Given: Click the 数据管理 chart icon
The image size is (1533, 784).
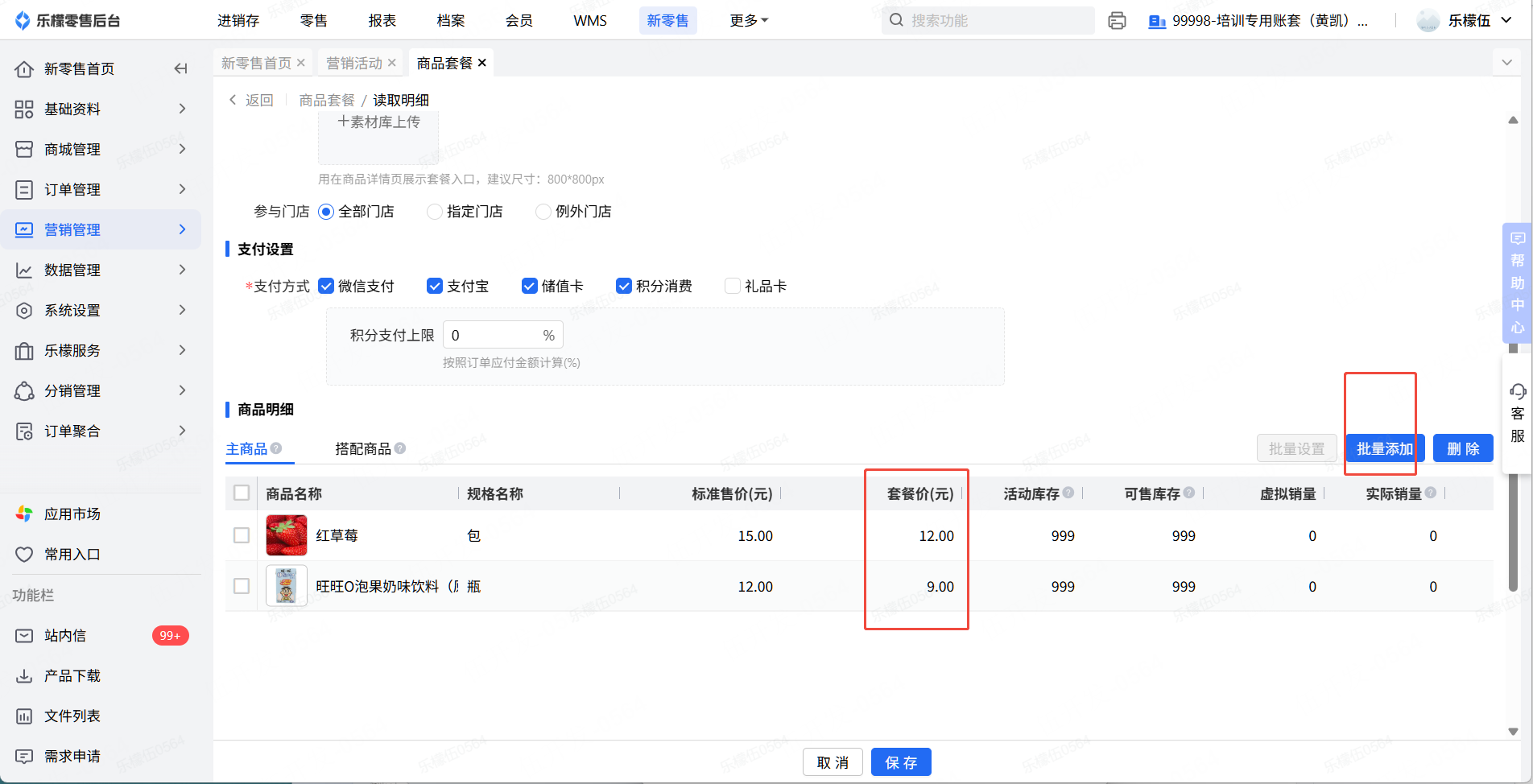Looking at the screenshot, I should 24,270.
